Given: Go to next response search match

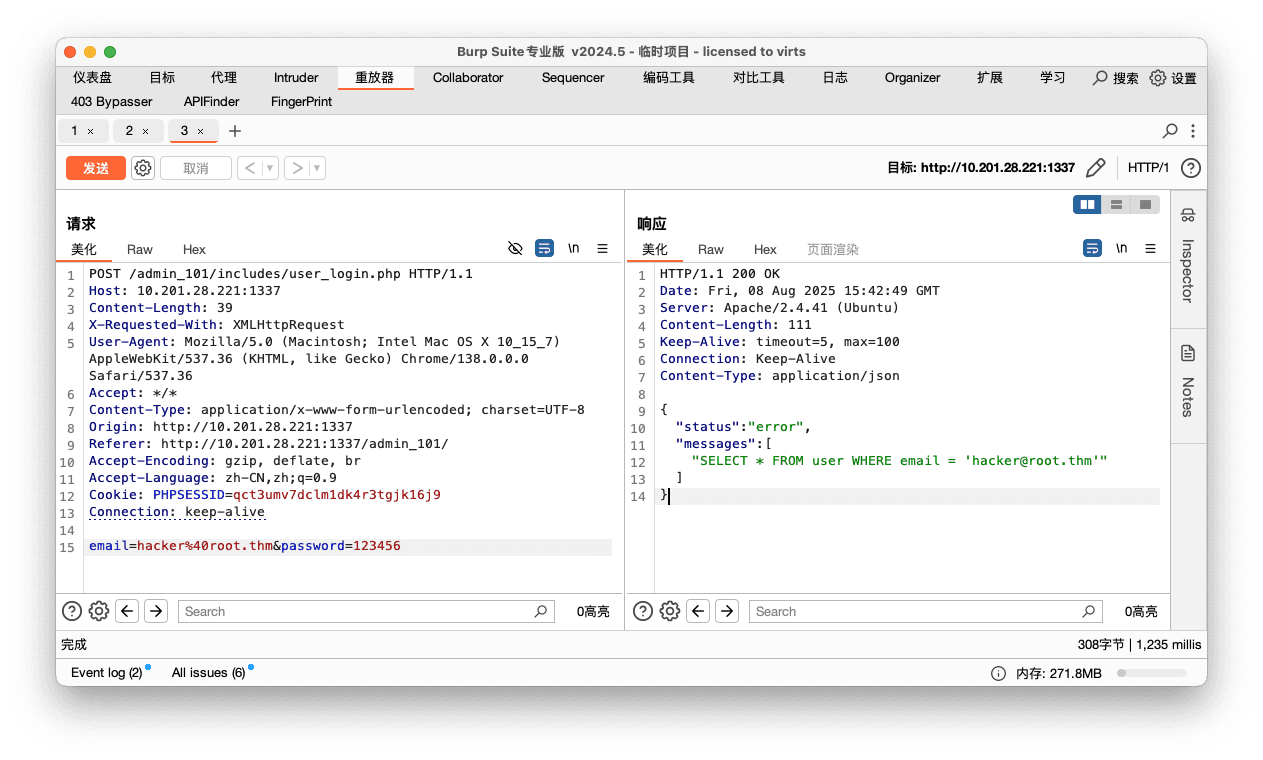Looking at the screenshot, I should tap(727, 611).
